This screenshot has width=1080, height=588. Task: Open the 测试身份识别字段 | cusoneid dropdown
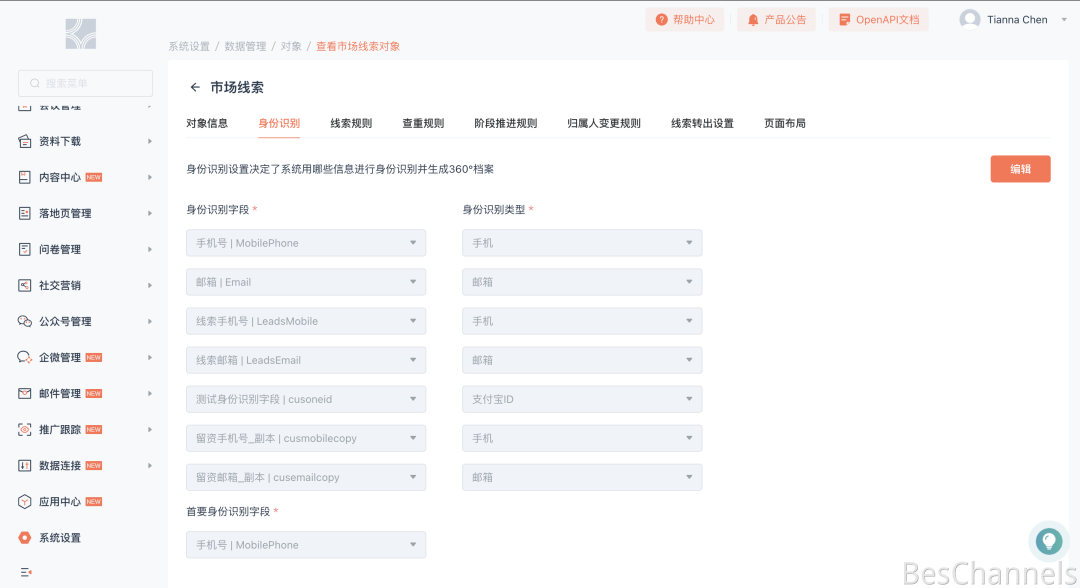click(306, 399)
